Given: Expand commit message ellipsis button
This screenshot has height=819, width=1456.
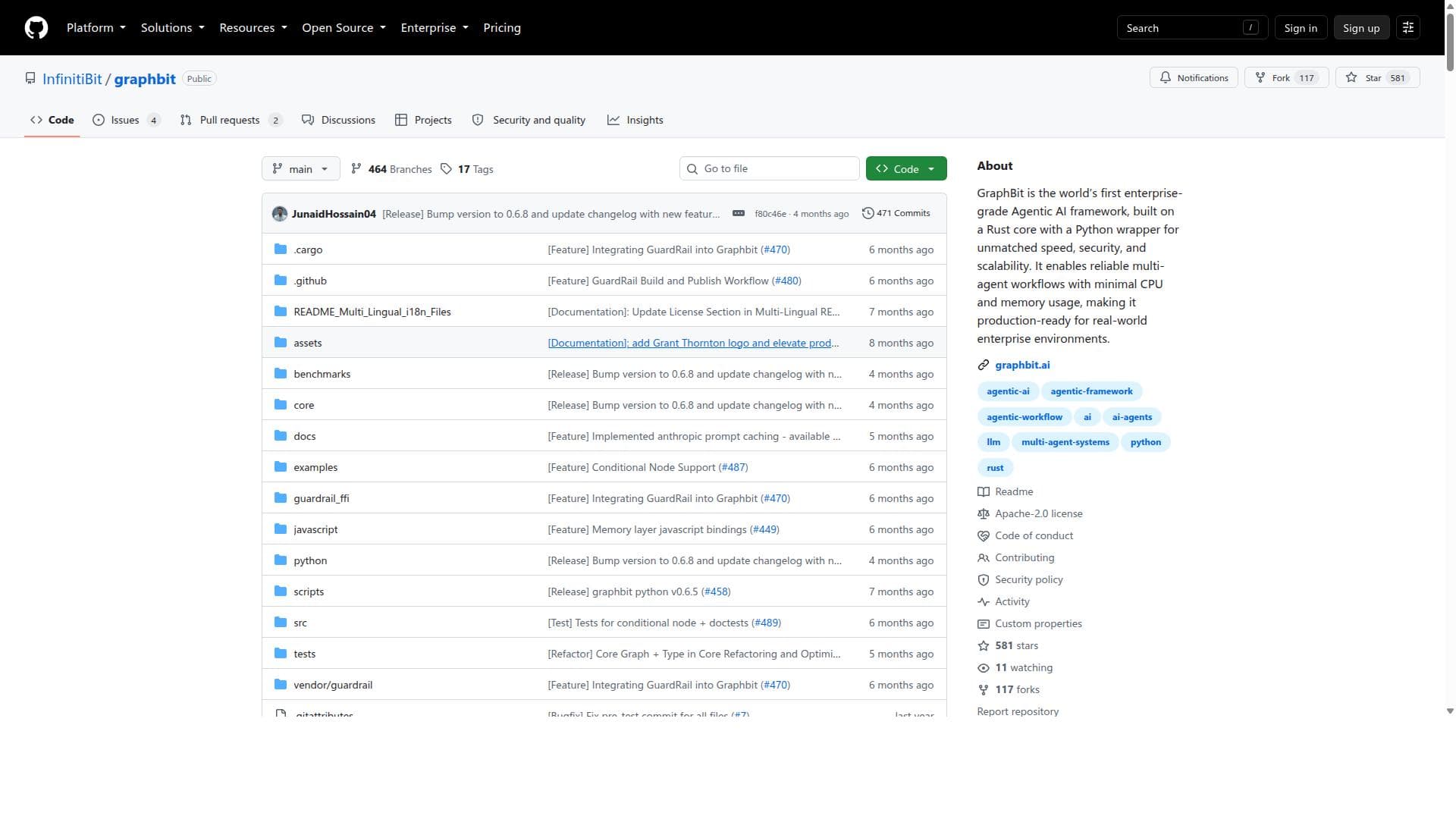Looking at the screenshot, I should point(738,214).
